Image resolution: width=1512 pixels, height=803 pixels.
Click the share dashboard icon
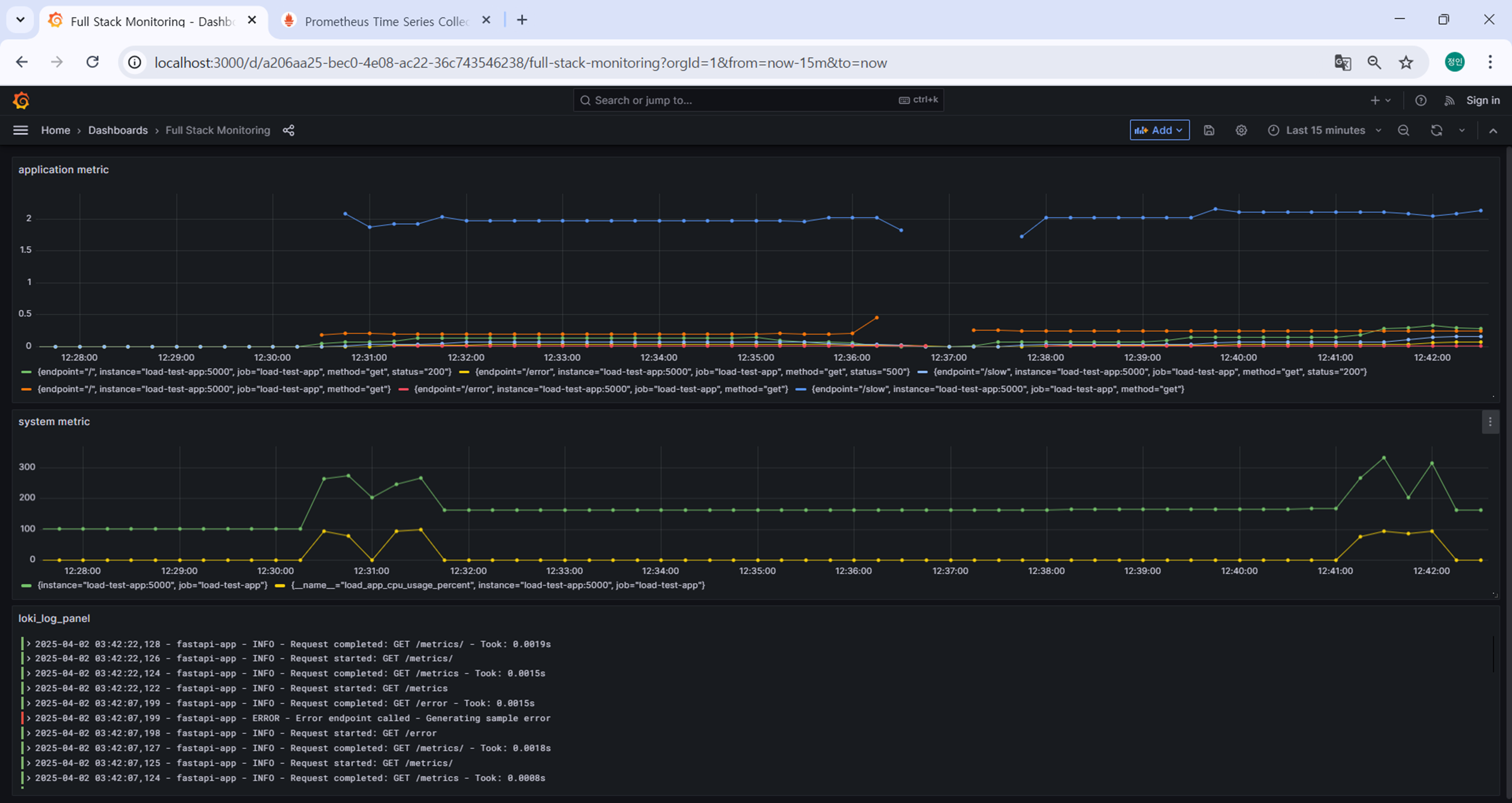coord(288,130)
